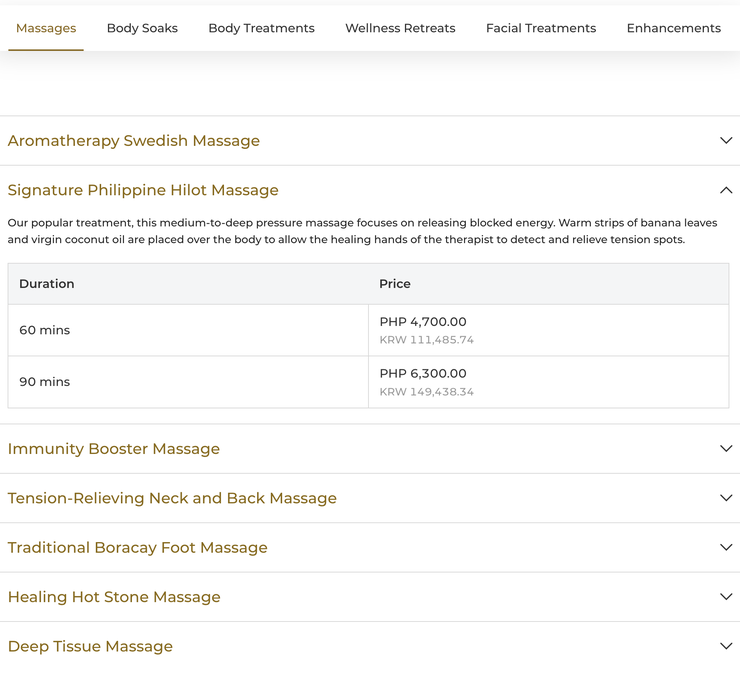740x680 pixels.
Task: Click the KRW 149,438.34 converted price
Action: 427,392
